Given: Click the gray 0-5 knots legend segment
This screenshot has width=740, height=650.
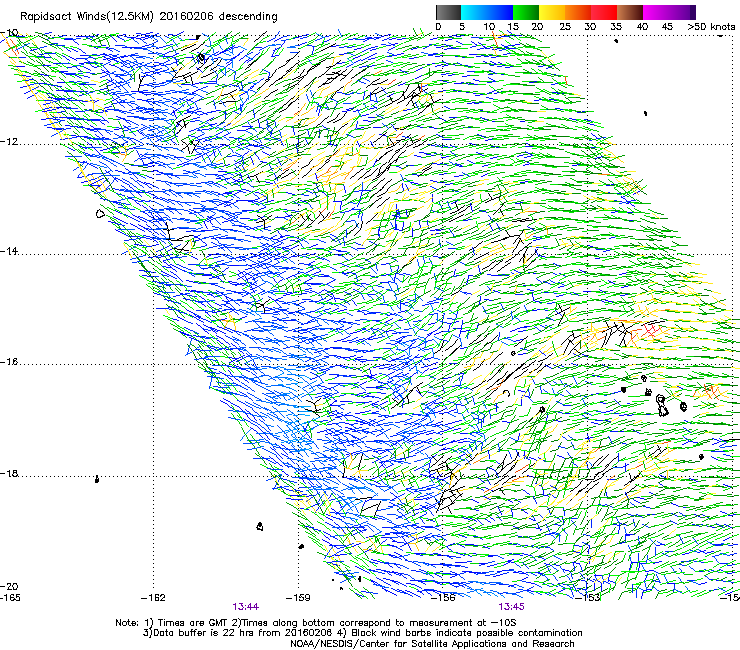Looking at the screenshot, I should click(448, 12).
